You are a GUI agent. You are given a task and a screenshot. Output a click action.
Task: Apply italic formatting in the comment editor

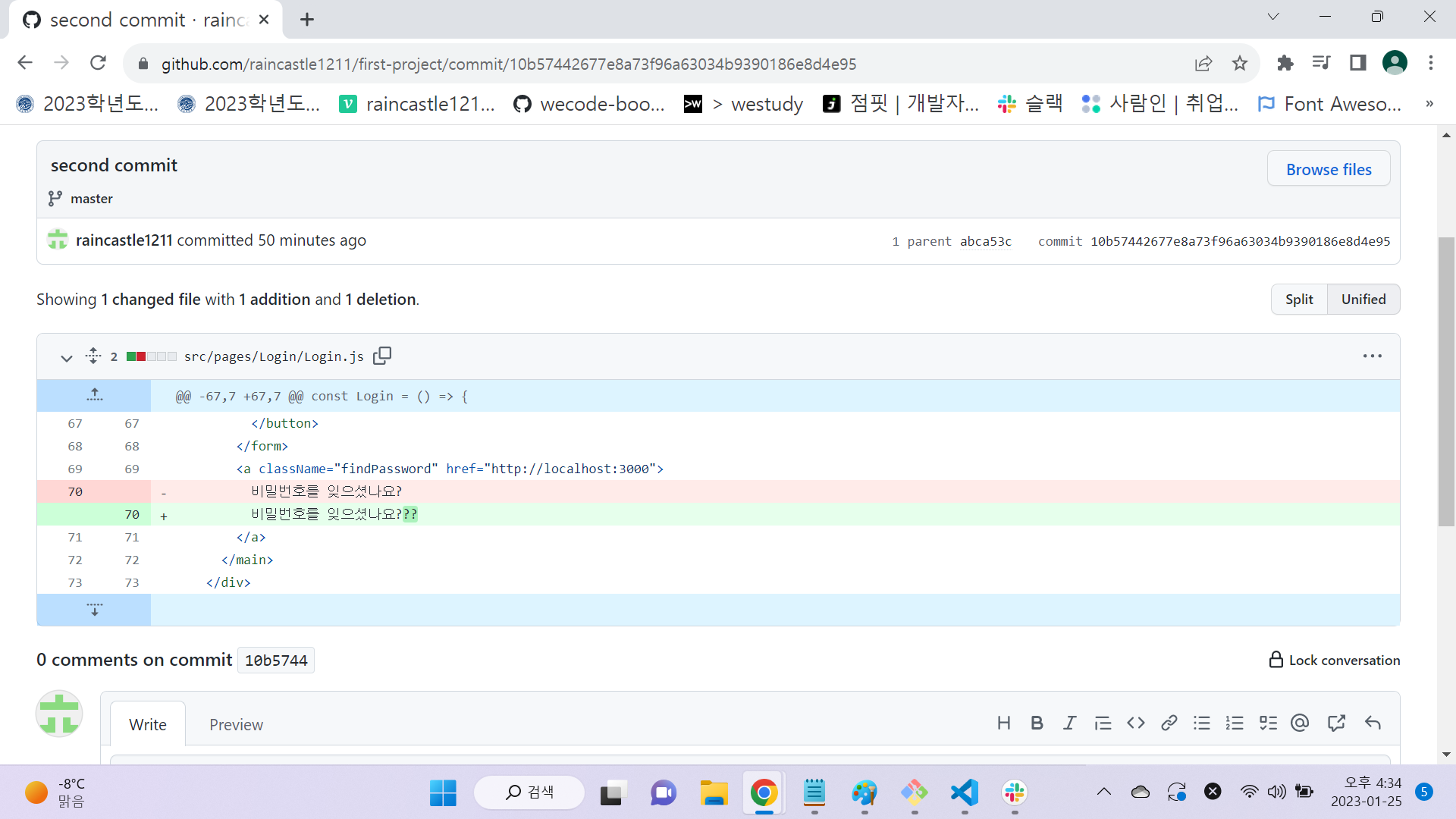tap(1069, 723)
